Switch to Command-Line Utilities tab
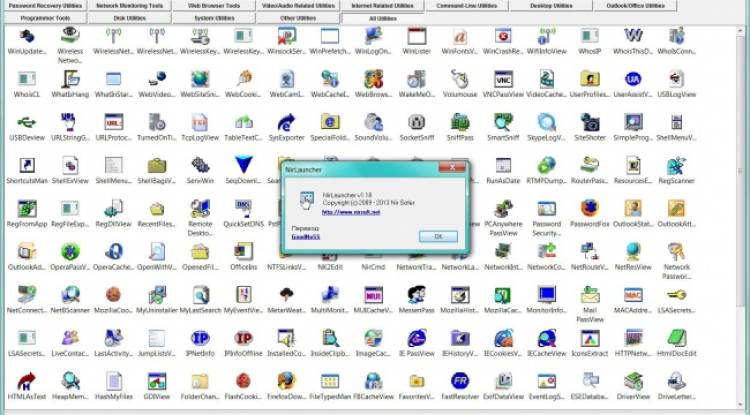 tap(466, 6)
